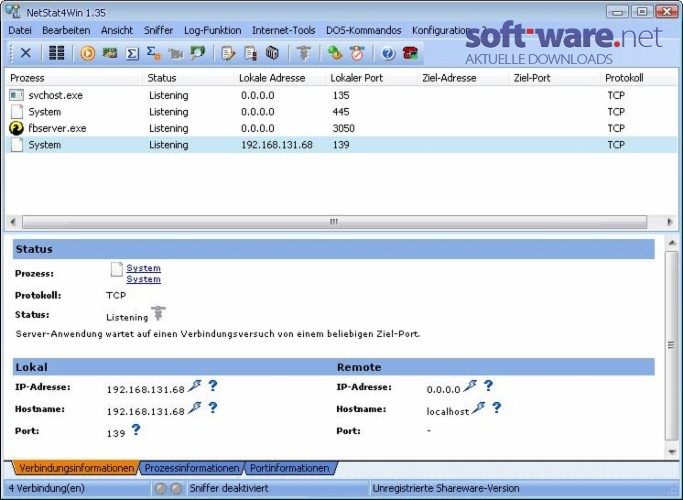Click the list's left scroll arrow
Screen dimensions: 683x500
tap(13, 222)
